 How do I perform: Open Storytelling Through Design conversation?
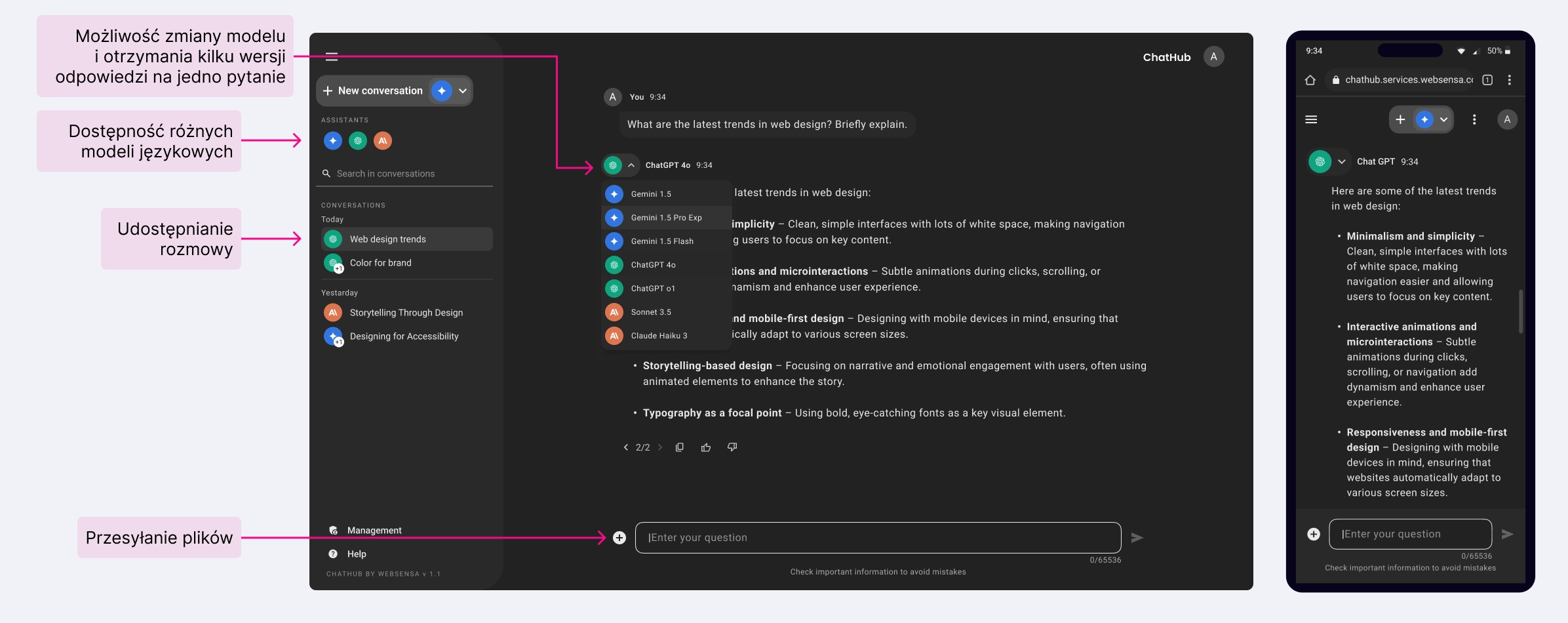coord(407,313)
